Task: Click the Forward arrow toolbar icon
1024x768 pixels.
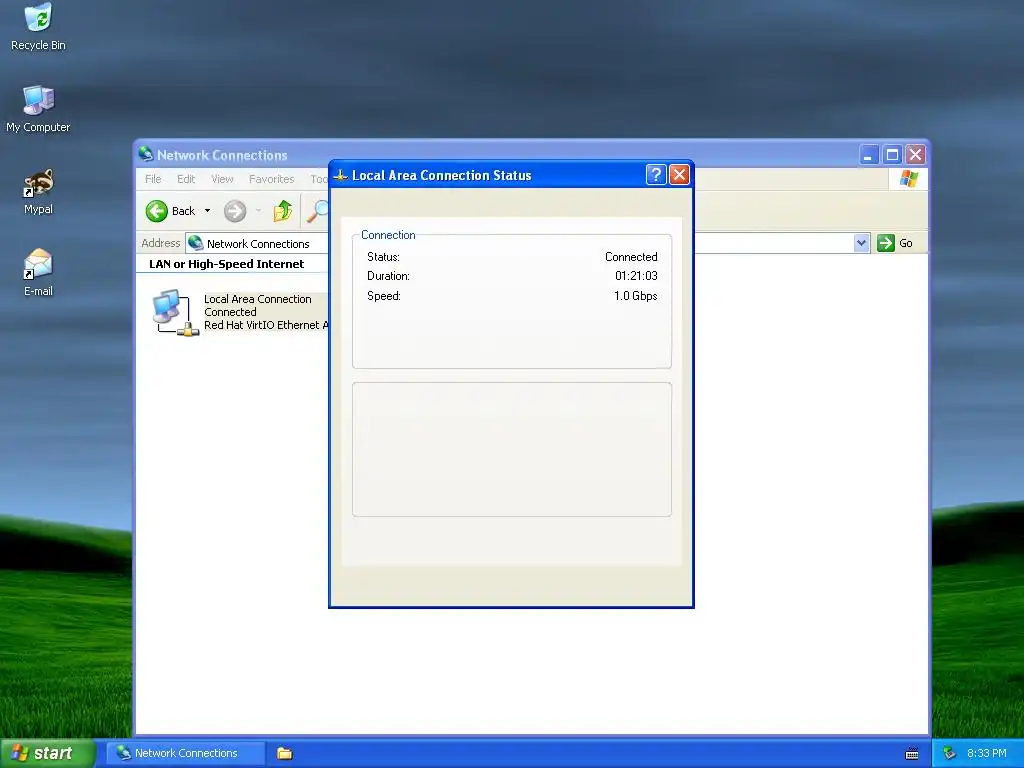Action: [235, 211]
